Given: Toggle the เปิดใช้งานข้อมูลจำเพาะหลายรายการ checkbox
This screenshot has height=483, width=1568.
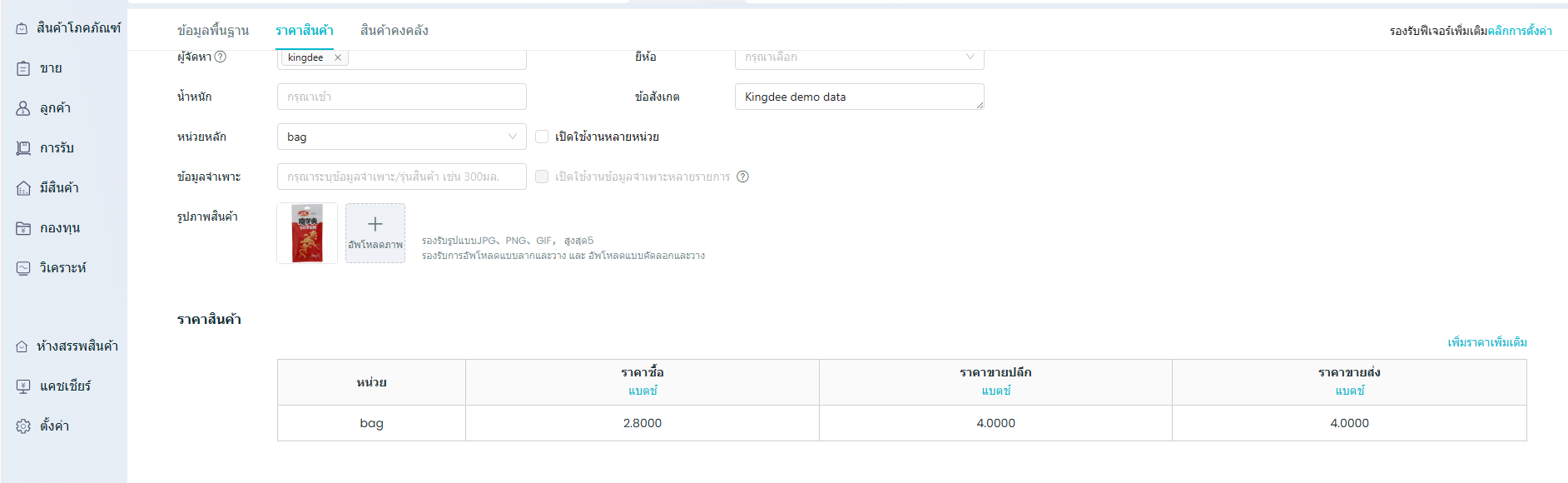Looking at the screenshot, I should point(542,177).
